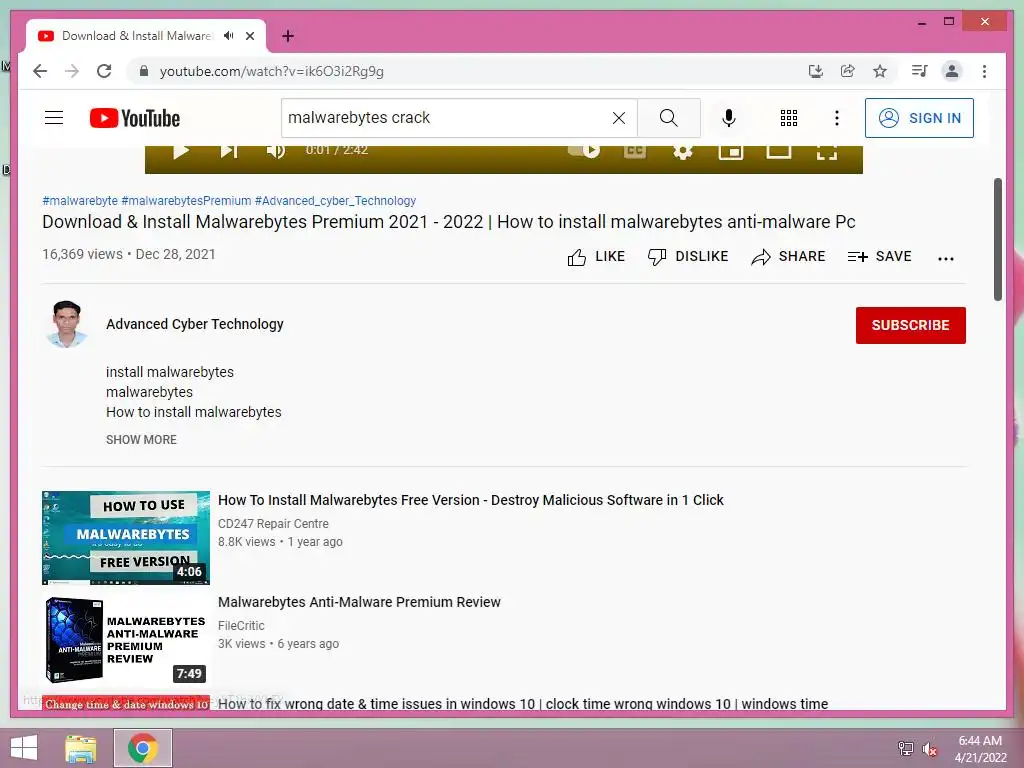Open the channel avatar picture
Screen dimensions: 1024x768
pyautogui.click(x=67, y=324)
